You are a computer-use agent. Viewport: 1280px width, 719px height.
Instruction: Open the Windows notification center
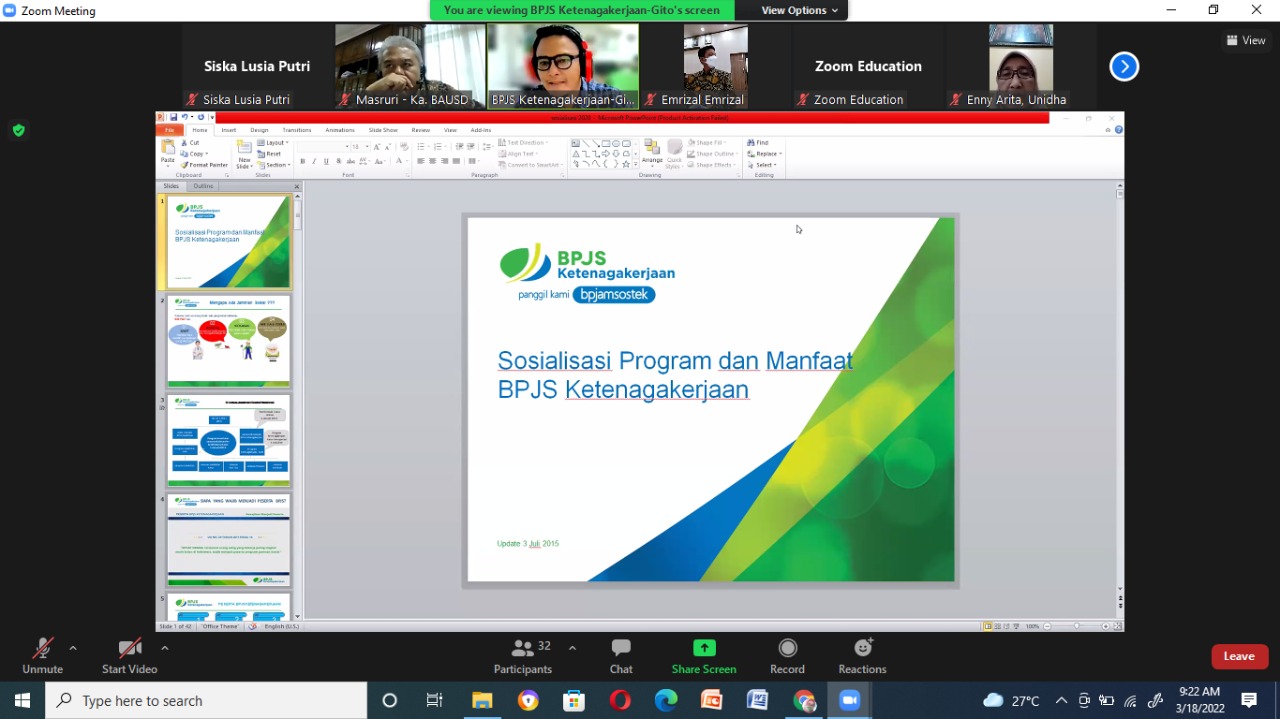coord(1249,700)
